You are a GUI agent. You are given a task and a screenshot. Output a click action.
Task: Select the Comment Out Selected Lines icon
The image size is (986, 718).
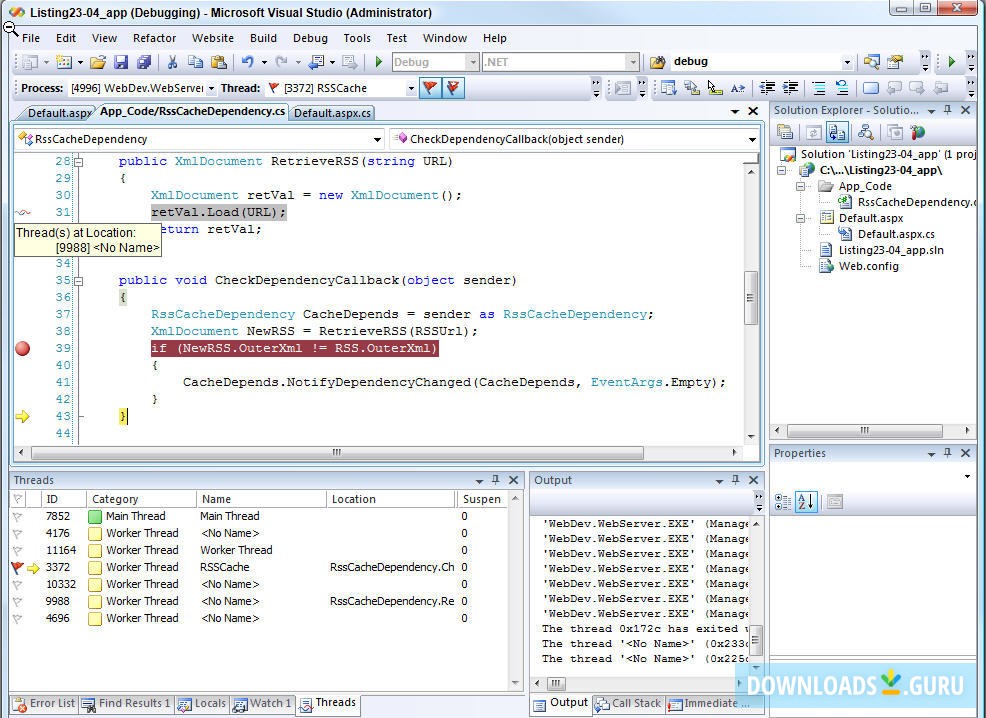click(x=819, y=88)
